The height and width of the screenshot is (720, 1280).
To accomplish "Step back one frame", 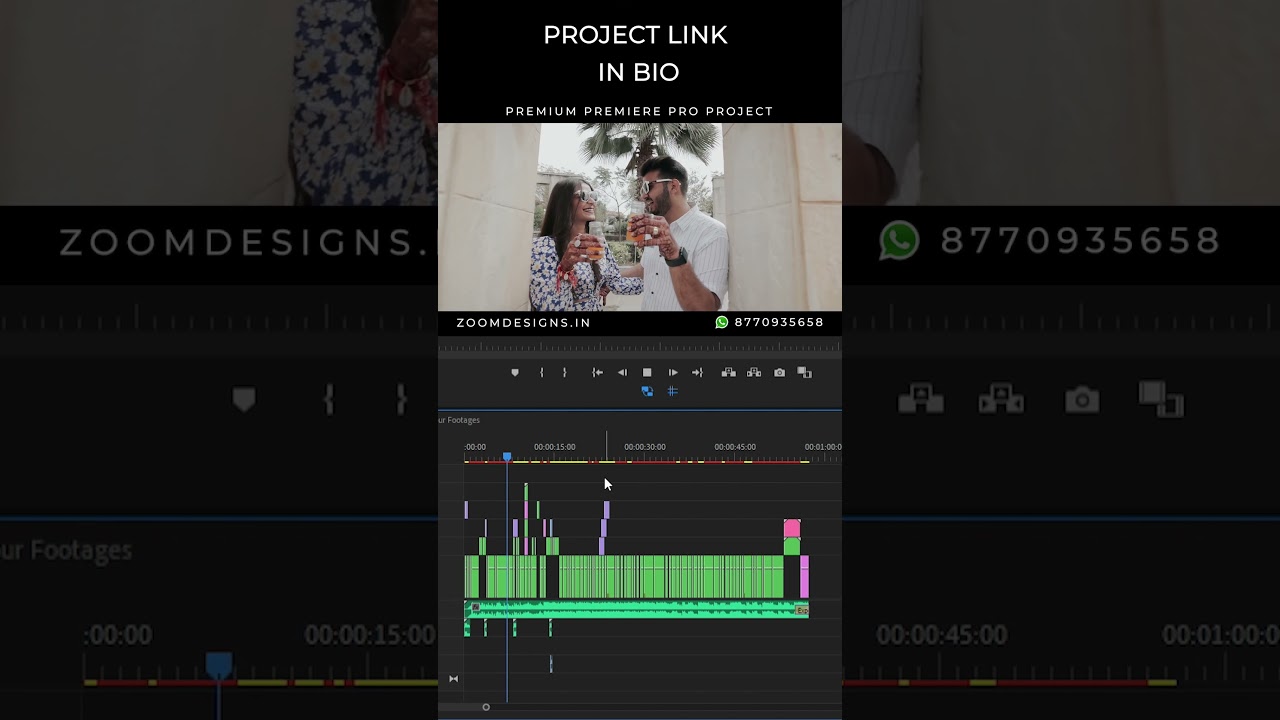I will coord(622,373).
